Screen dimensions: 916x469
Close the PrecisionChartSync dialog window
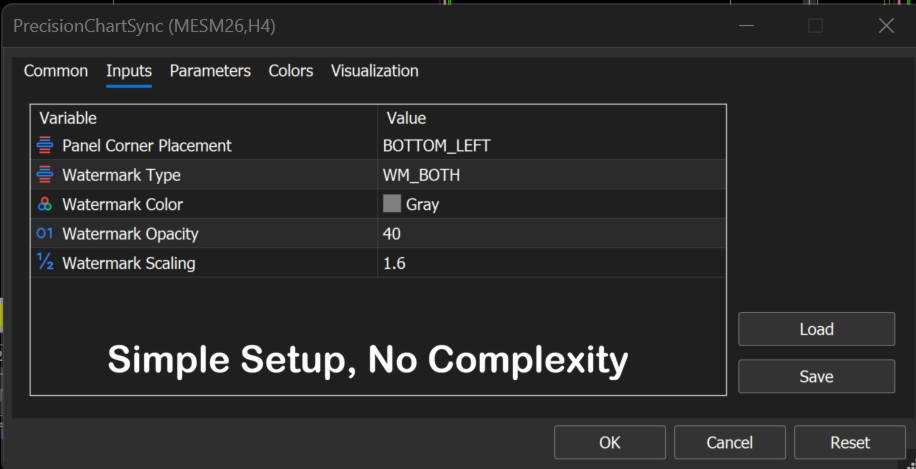coord(886,26)
